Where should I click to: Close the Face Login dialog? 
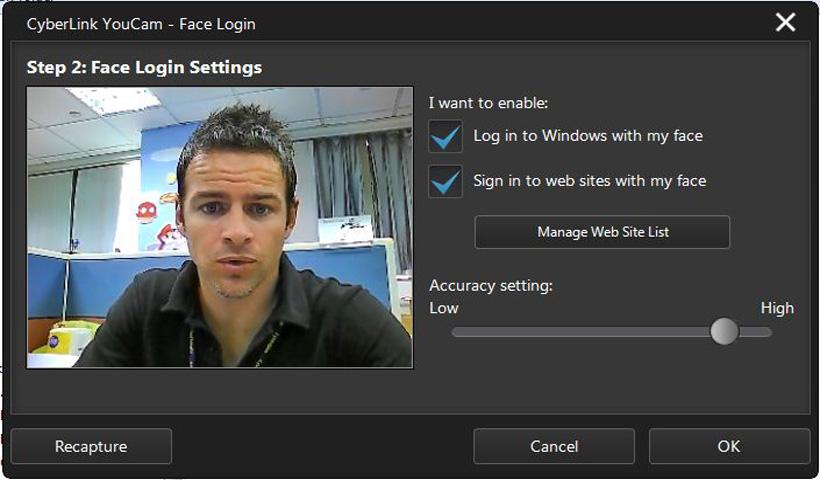click(x=785, y=22)
